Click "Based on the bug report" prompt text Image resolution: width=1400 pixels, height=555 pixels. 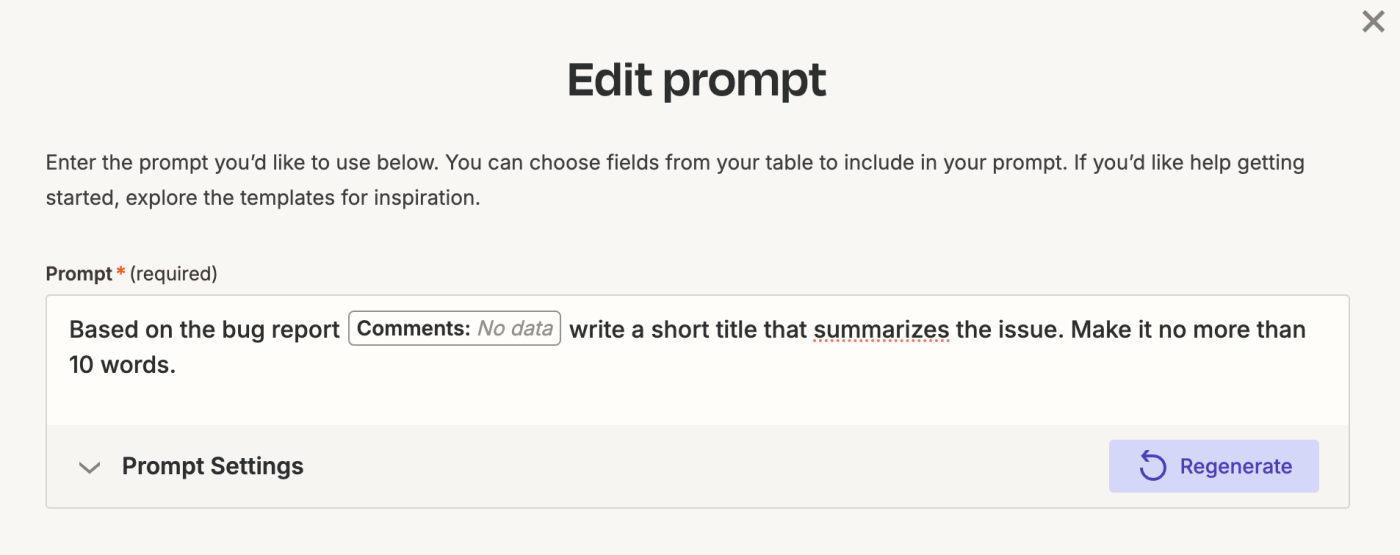point(204,329)
